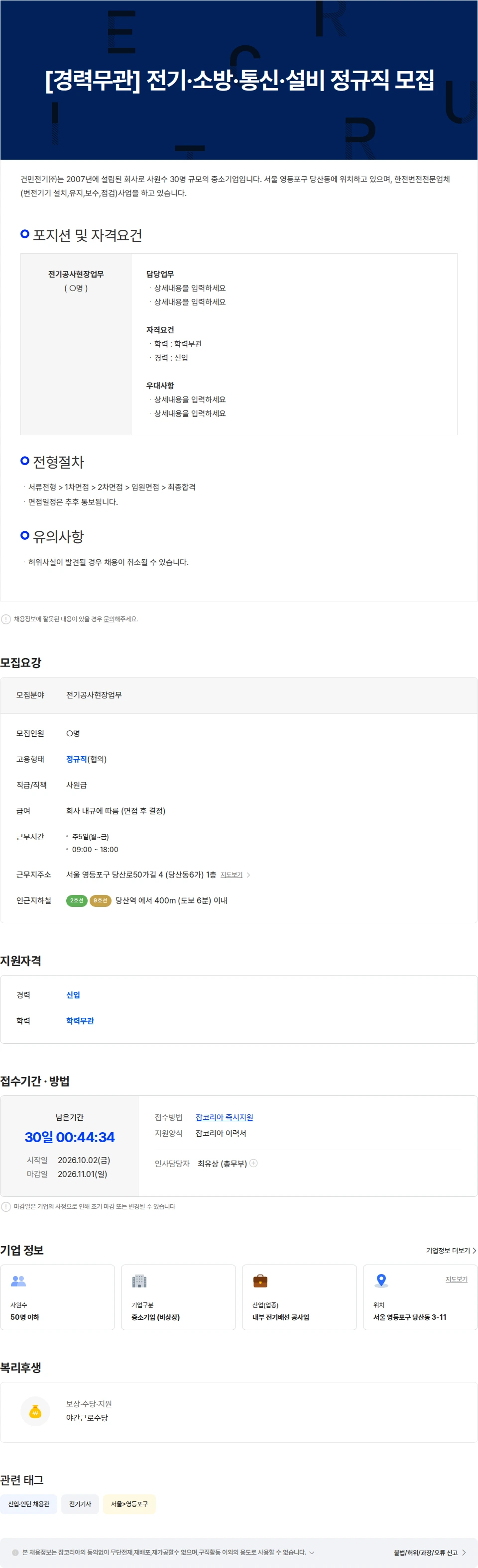478x1568 pixels.
Task: Click the 잡코리아 이력서 application form text
Action: (221, 1133)
